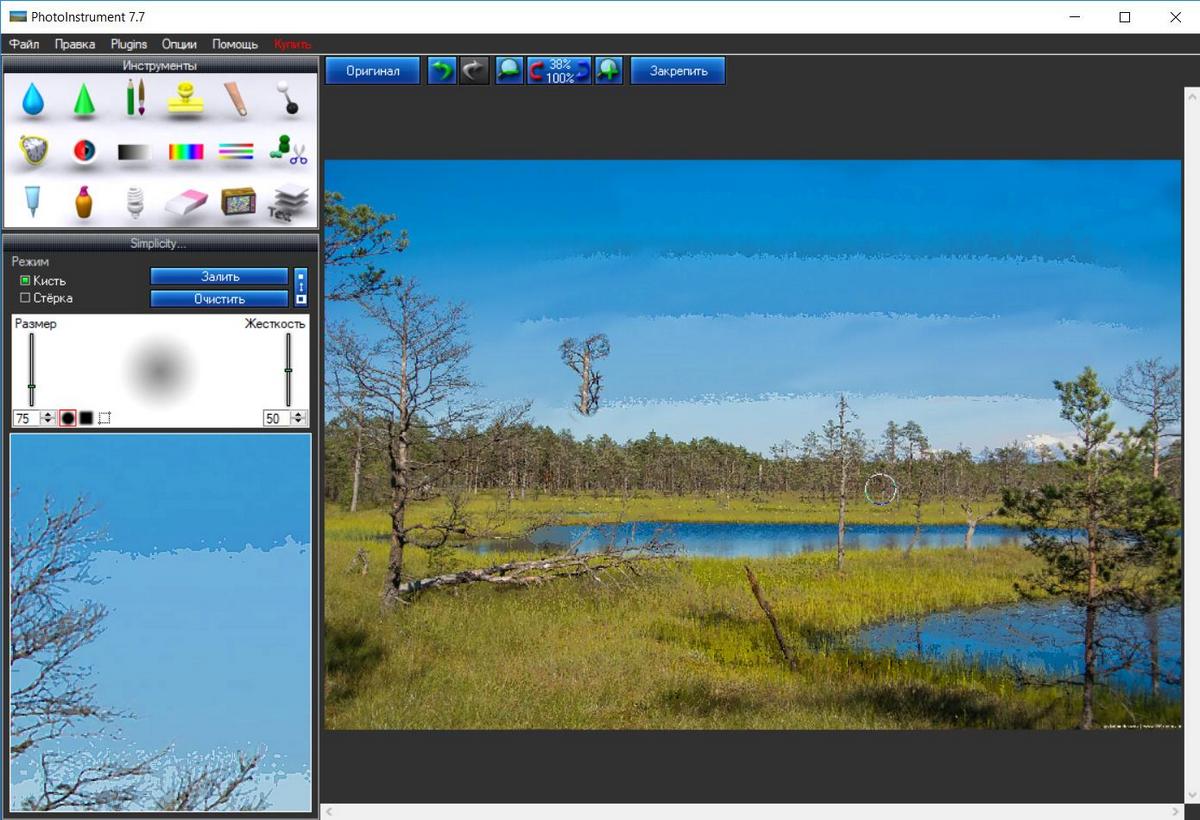Click the horizontal scrollbar at the bottom
Viewport: 1200px width, 820px height.
pos(754,811)
